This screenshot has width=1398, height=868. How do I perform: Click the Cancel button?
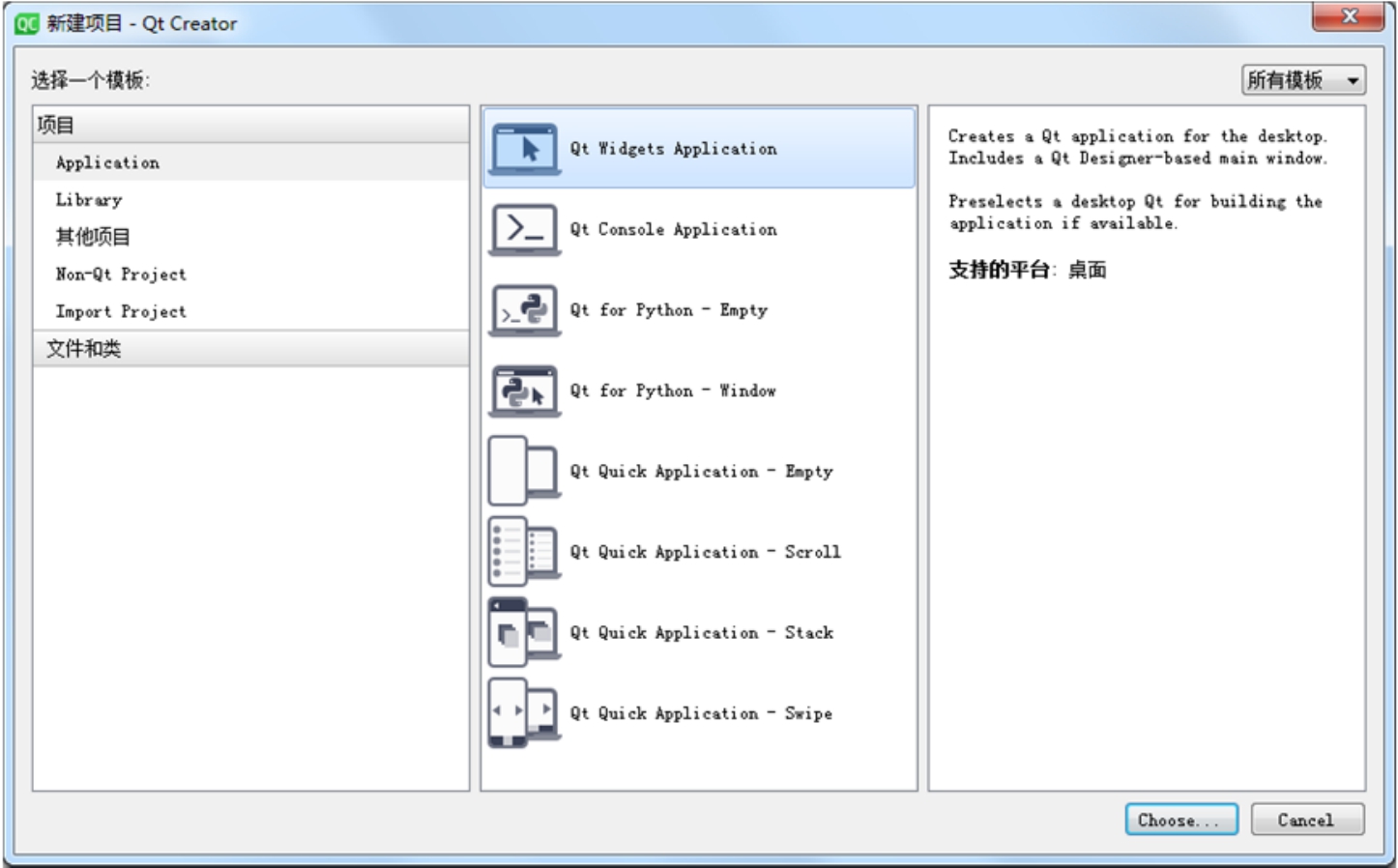[1306, 820]
